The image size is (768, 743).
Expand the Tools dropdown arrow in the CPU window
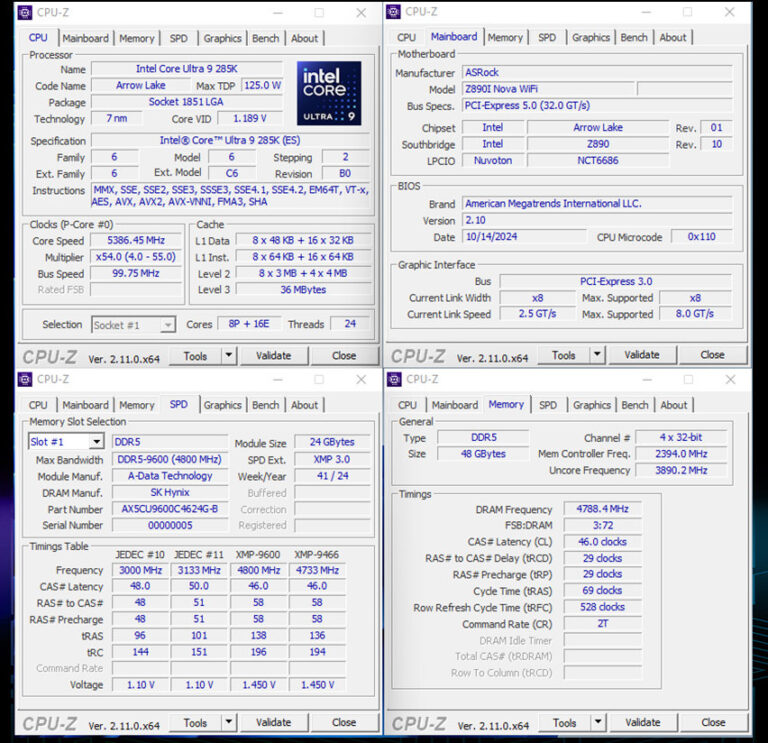pyautogui.click(x=229, y=356)
